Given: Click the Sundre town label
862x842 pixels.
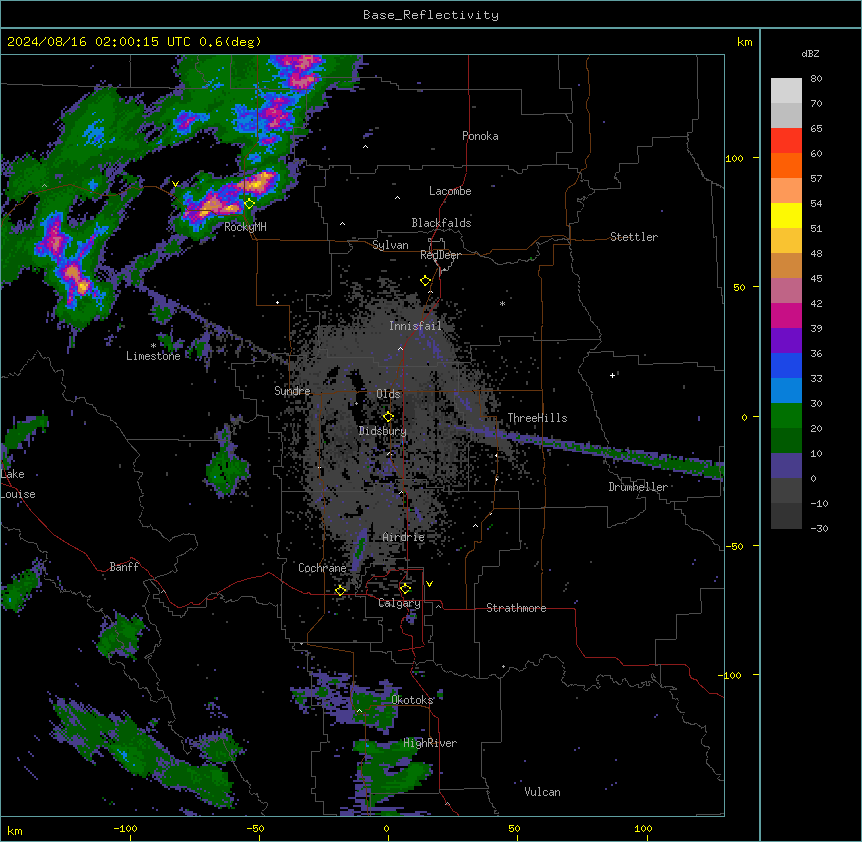Looking at the screenshot, I should (292, 391).
